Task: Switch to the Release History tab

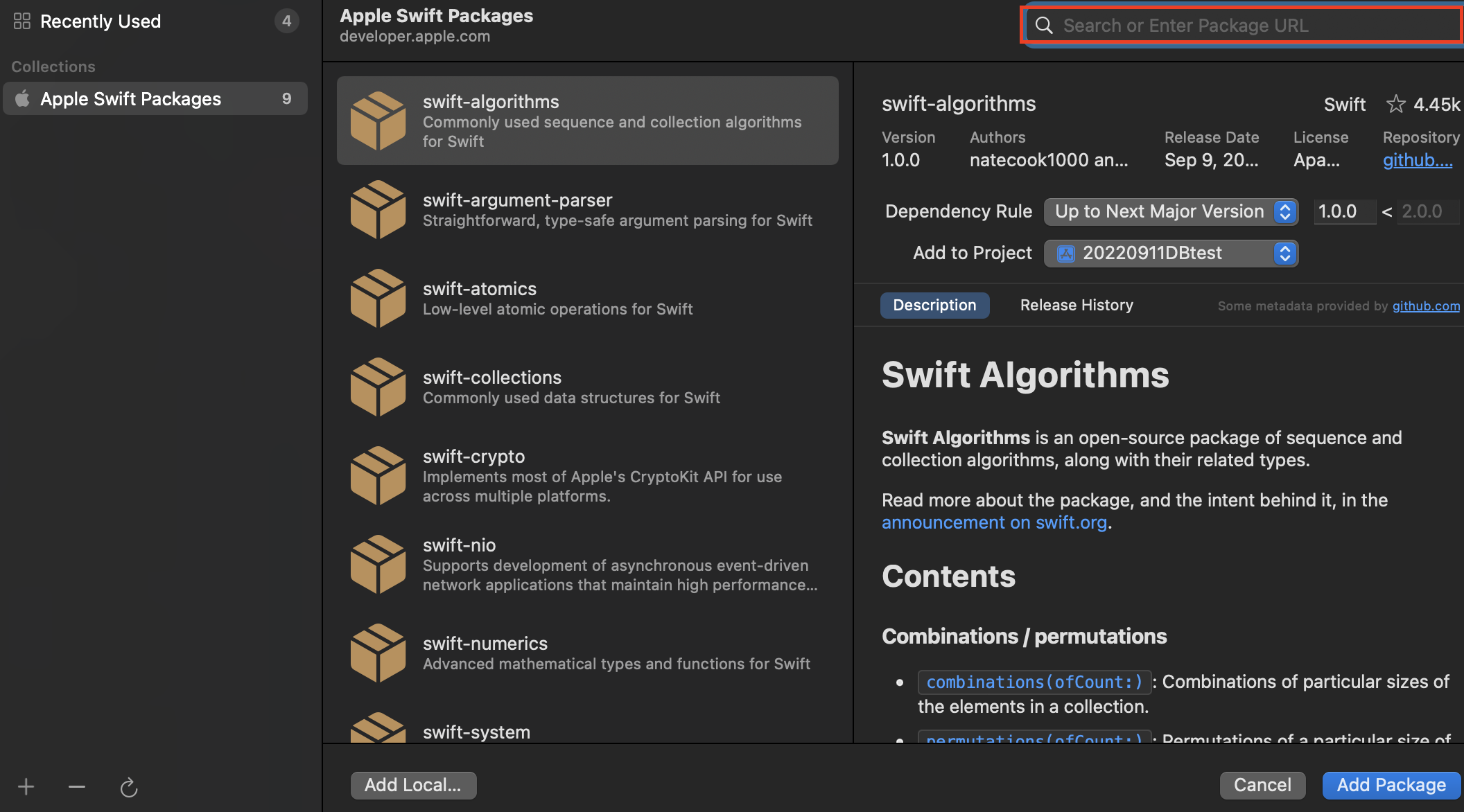Action: coord(1077,306)
